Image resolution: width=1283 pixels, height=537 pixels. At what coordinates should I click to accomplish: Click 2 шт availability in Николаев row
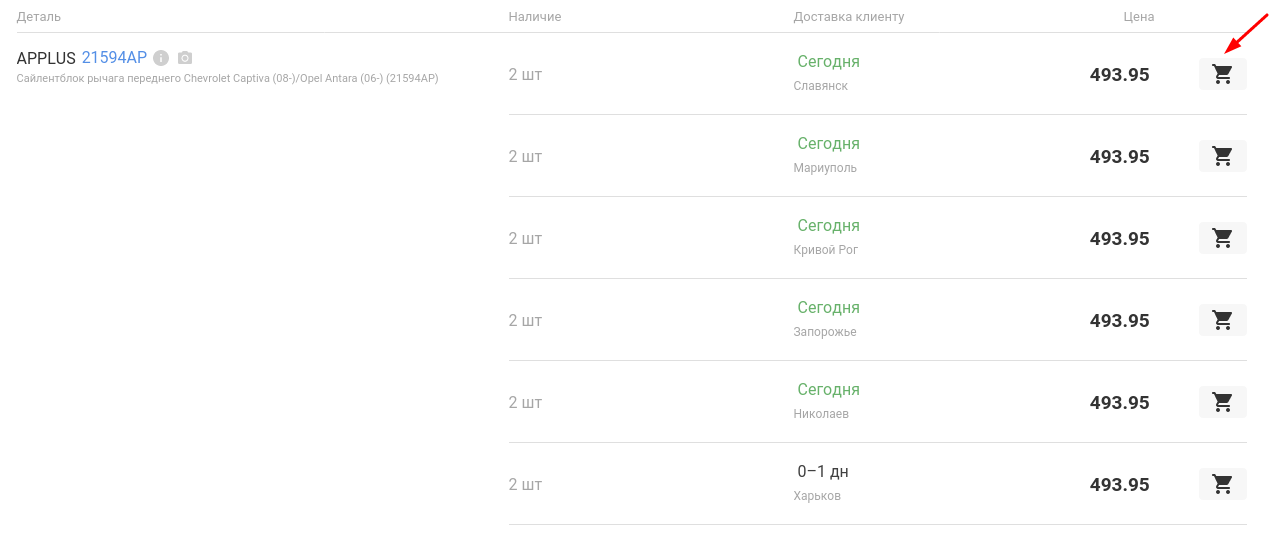(525, 403)
